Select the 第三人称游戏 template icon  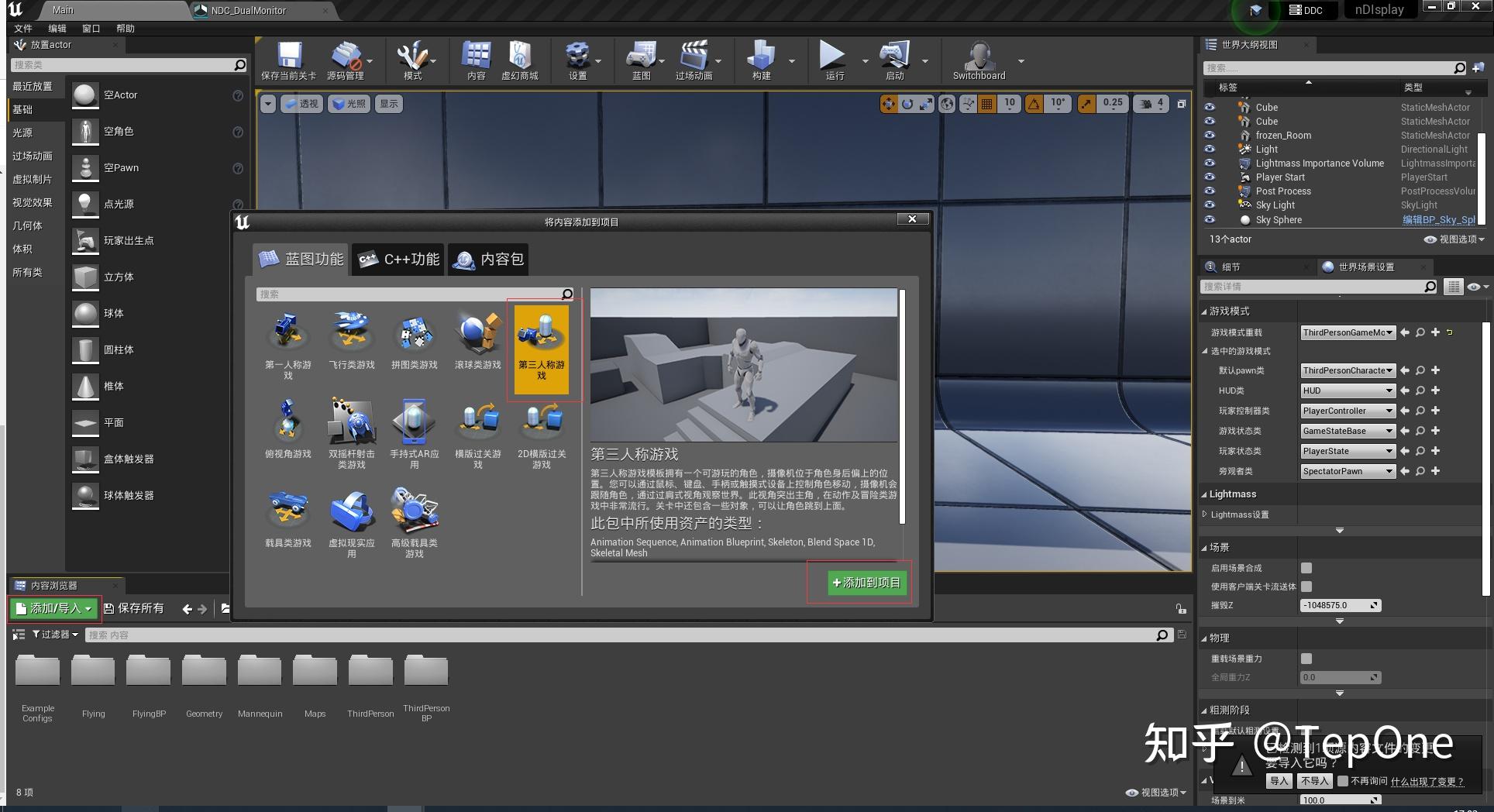point(541,346)
